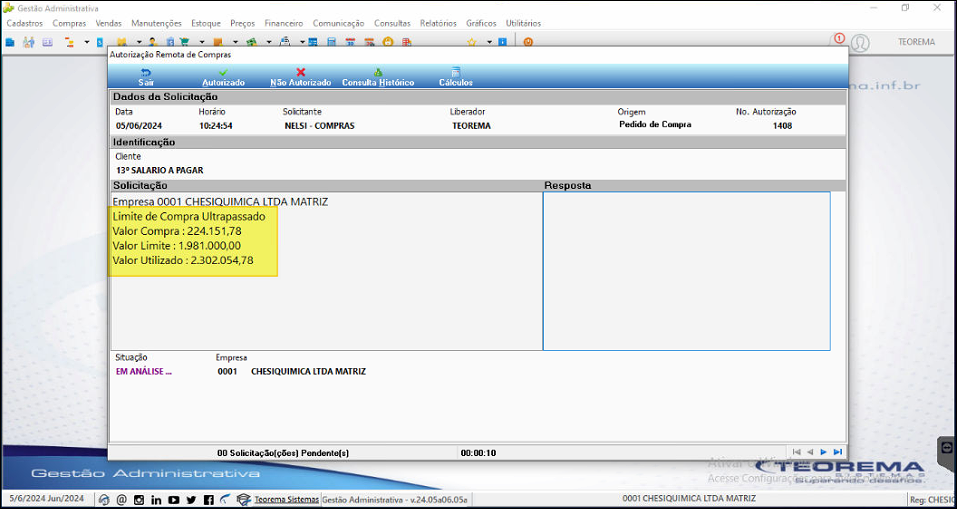Click the green money toolbar icon

(250, 42)
